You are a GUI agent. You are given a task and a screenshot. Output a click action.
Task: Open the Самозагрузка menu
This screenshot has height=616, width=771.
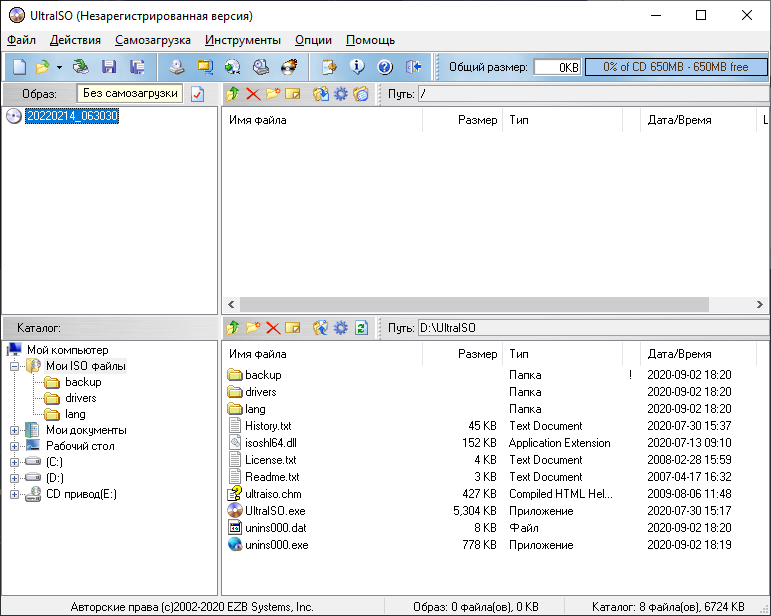pyautogui.click(x=153, y=40)
